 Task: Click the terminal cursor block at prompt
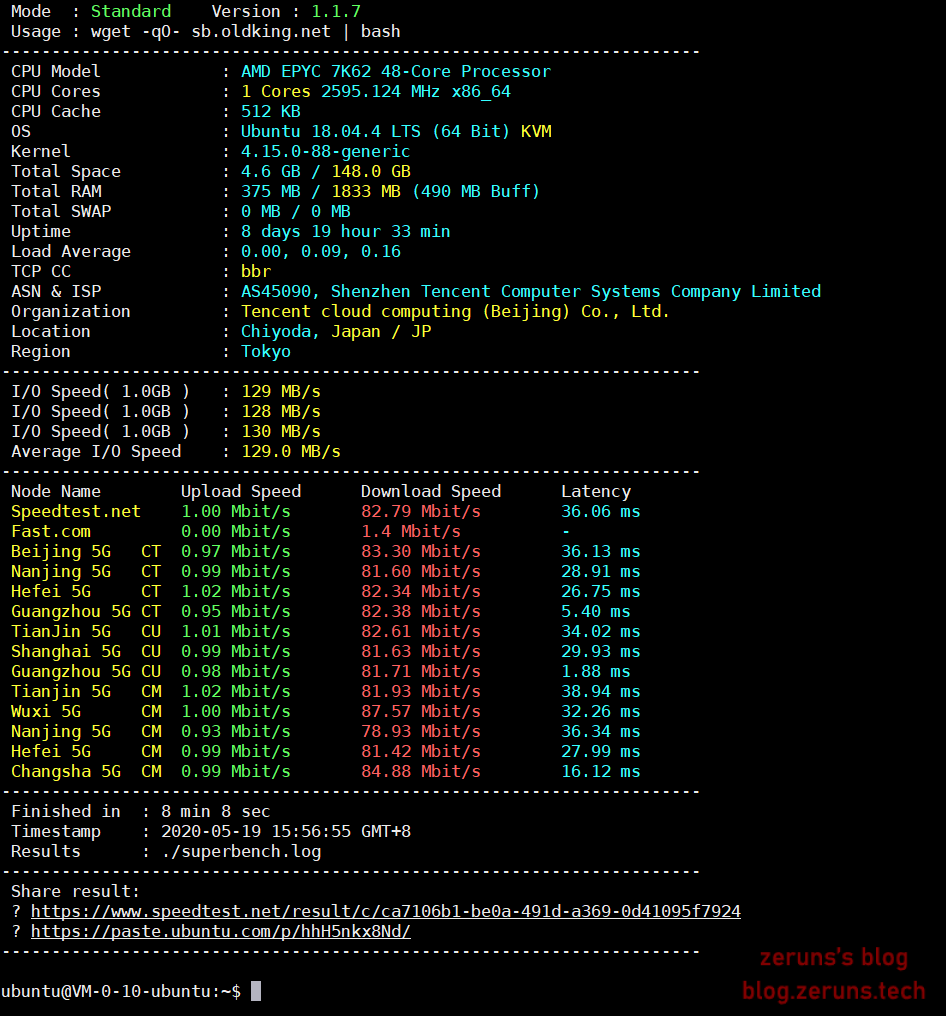(256, 991)
